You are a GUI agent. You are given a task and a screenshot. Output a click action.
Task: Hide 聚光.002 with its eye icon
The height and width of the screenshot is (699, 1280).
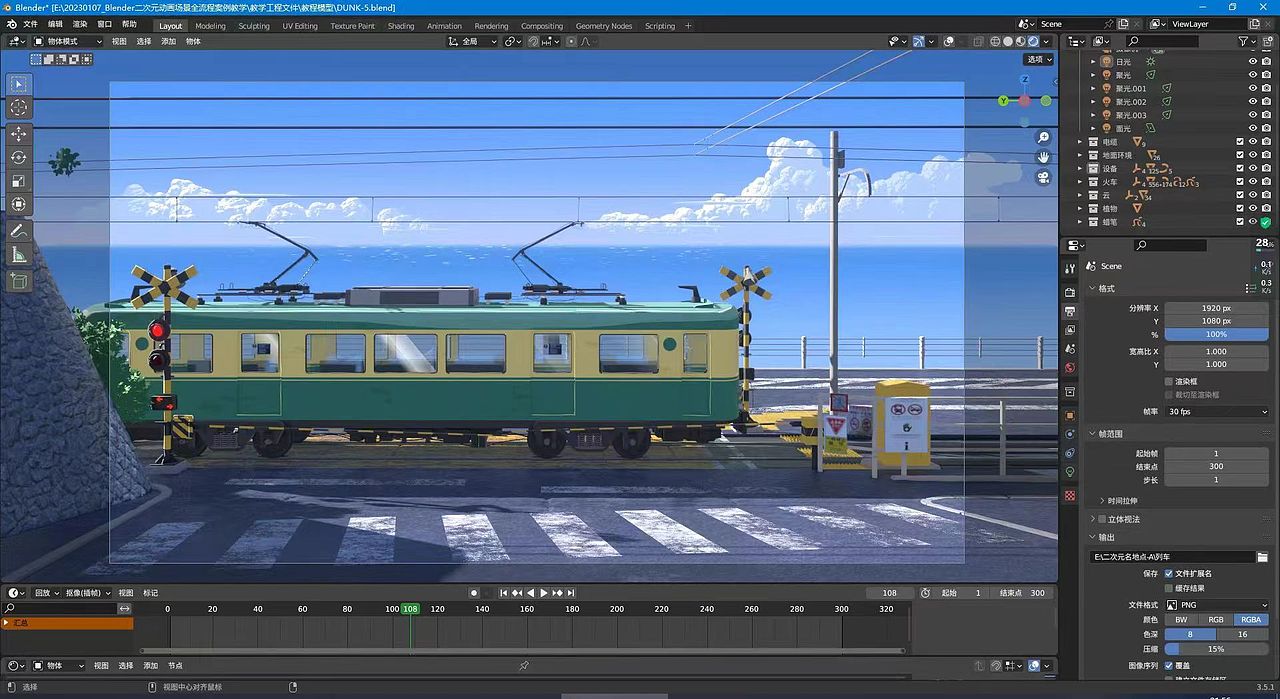pyautogui.click(x=1252, y=102)
